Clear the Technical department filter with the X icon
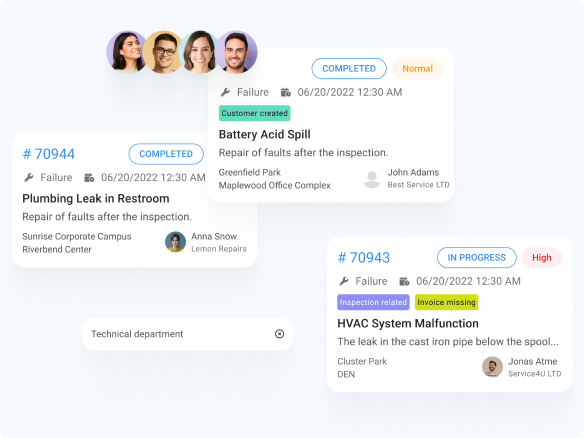The height and width of the screenshot is (438, 584). 279,334
